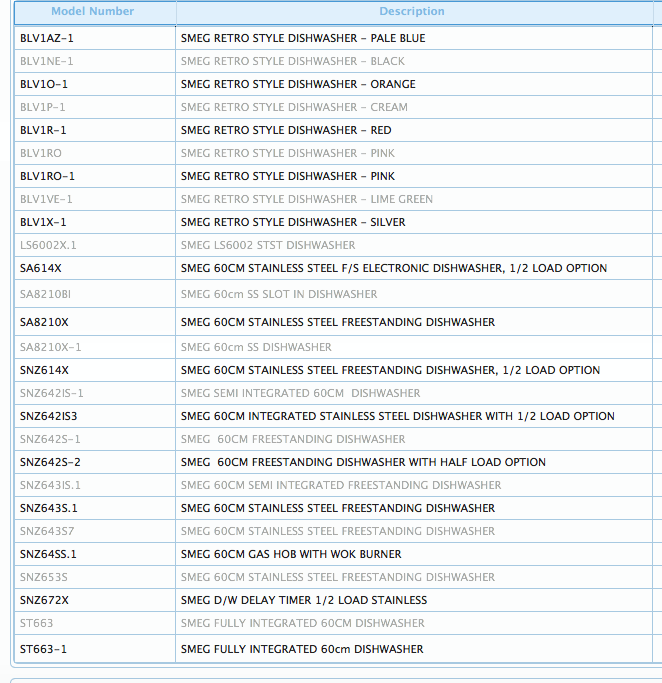Select model number SNZ642S-2
Viewport: 662px width, 683px height.
pos(50,463)
